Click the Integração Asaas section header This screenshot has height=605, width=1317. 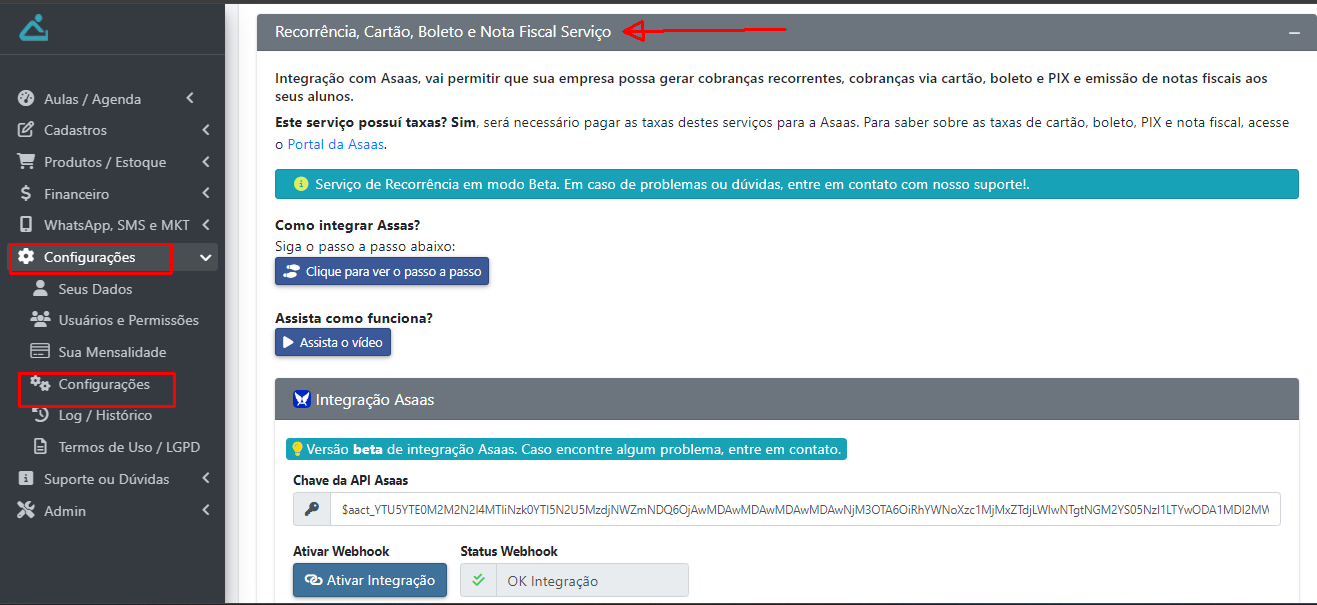[787, 399]
